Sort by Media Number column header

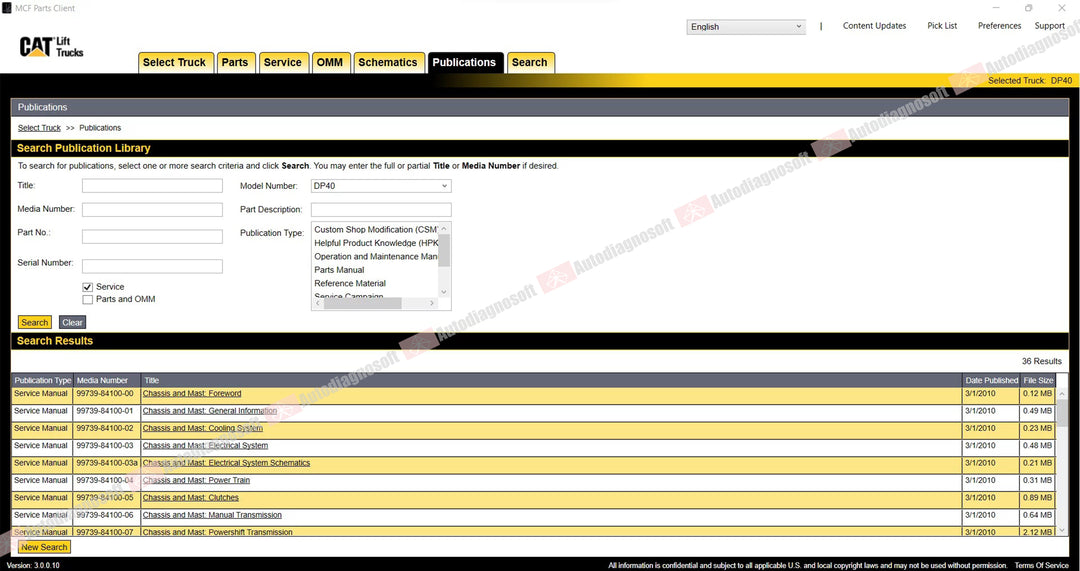click(107, 380)
